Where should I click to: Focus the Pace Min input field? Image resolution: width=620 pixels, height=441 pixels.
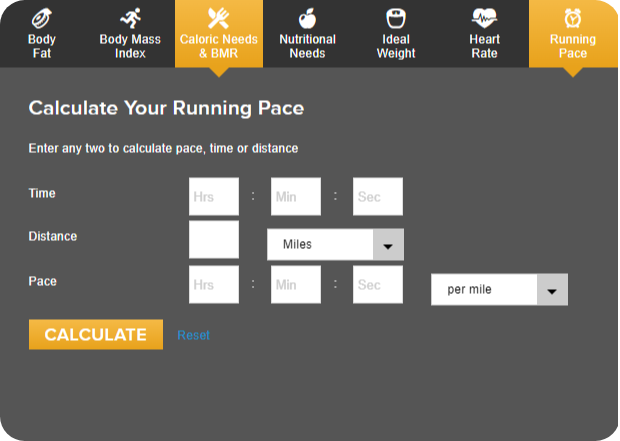pos(296,285)
